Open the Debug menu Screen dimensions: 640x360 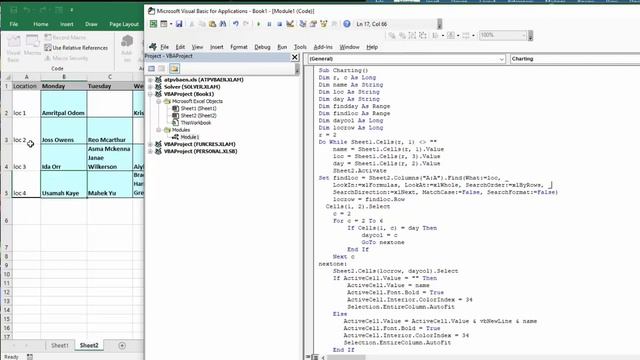pos(262,47)
